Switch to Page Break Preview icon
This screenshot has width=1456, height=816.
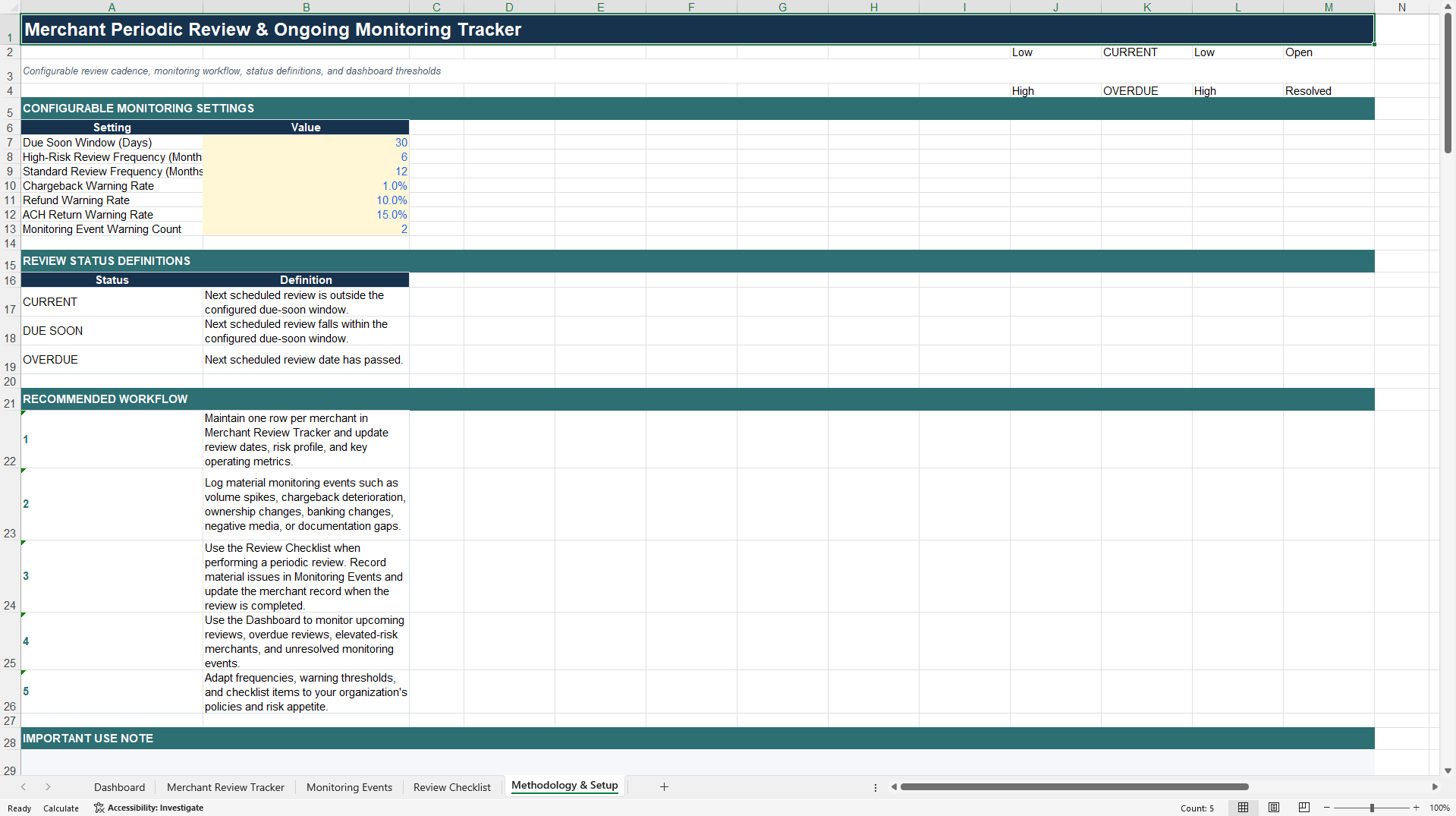point(1304,808)
